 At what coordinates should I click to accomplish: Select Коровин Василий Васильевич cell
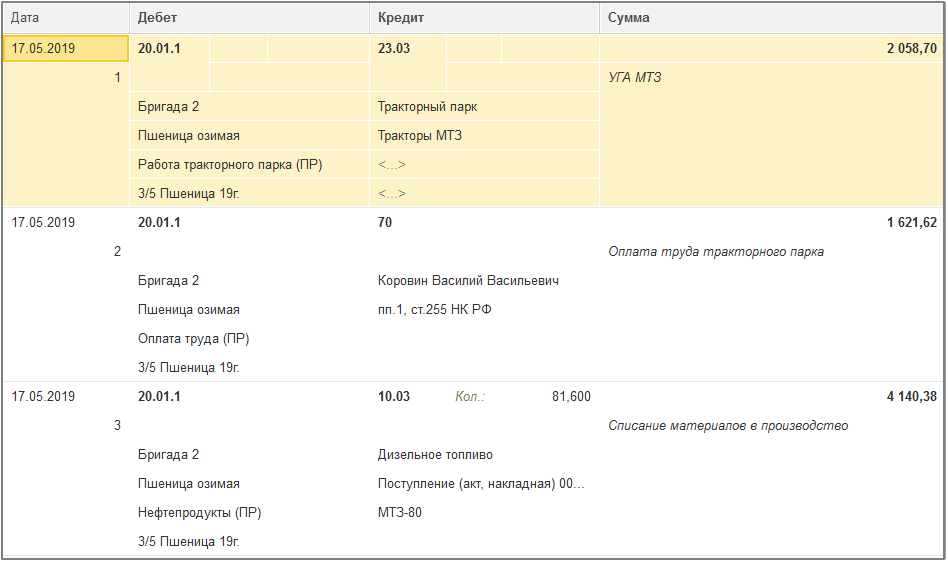468,280
